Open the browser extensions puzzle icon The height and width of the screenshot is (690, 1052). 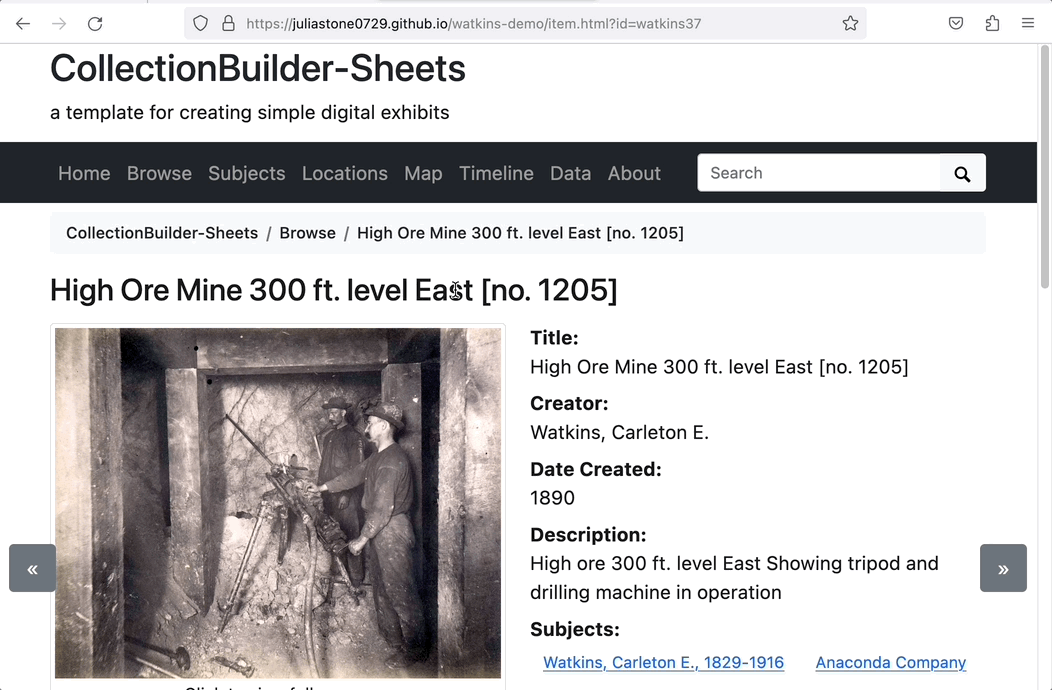coord(992,22)
